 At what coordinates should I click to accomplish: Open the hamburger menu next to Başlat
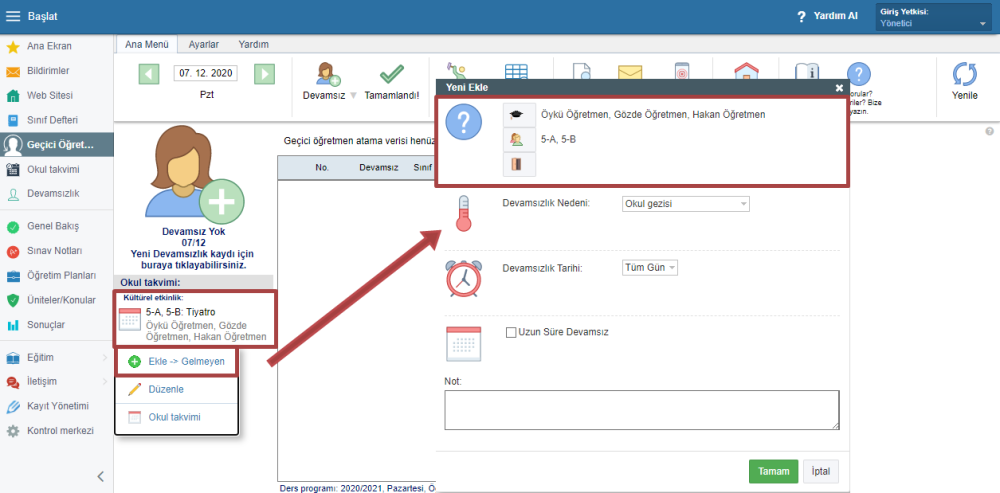point(13,17)
